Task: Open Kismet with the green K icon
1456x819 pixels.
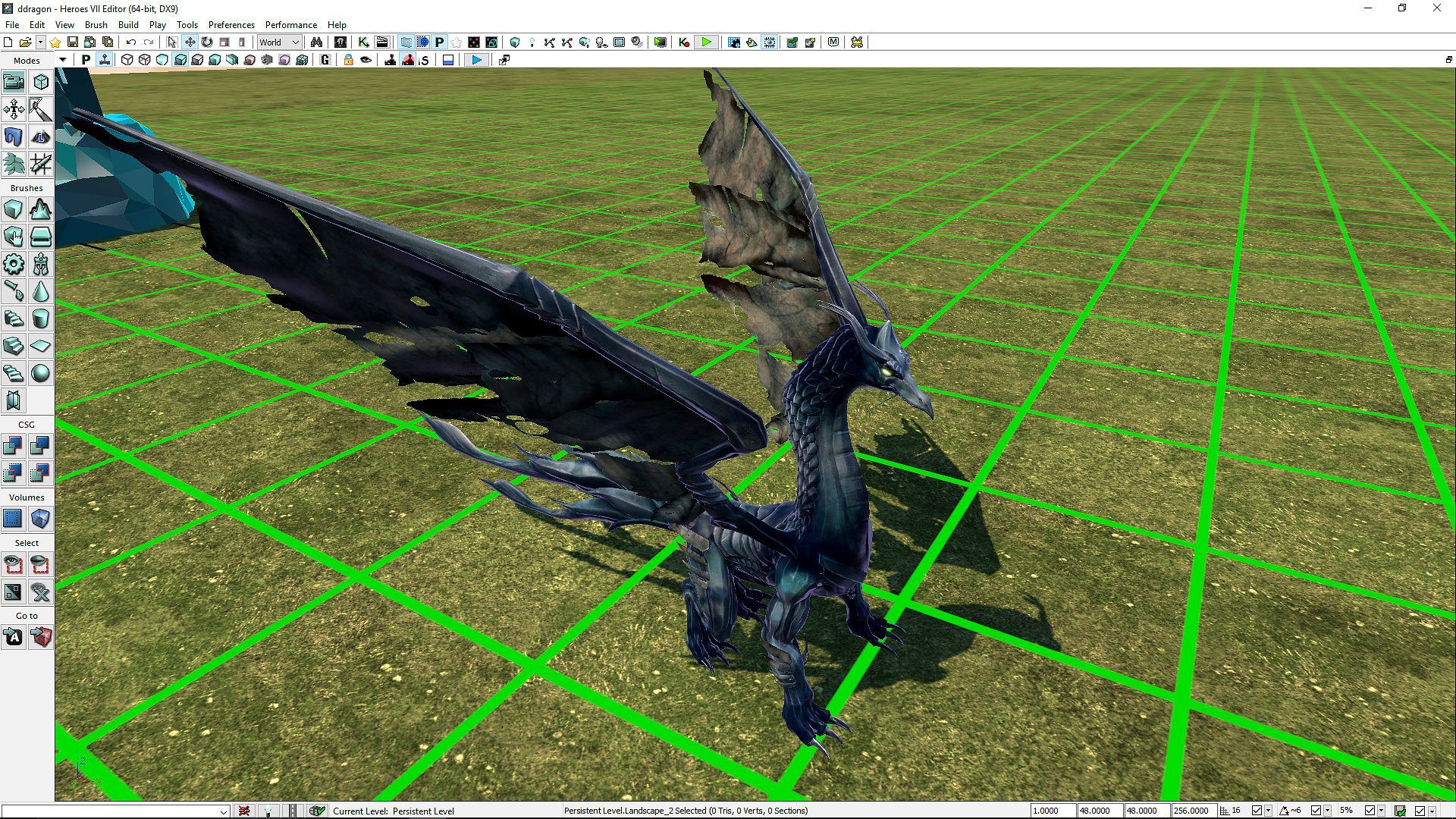Action: (363, 42)
